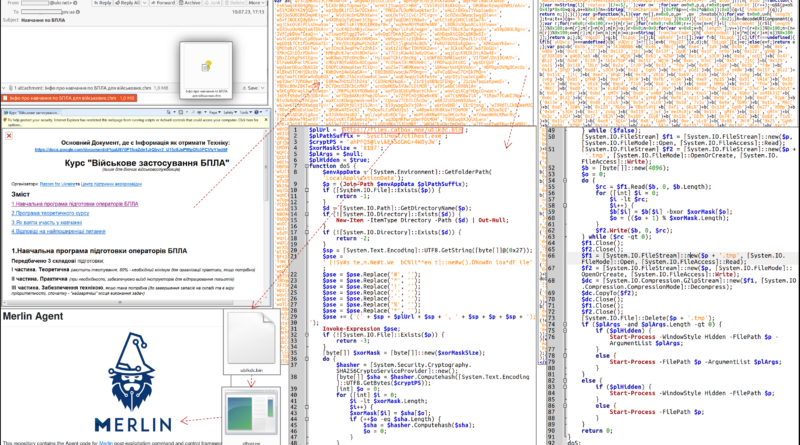
Task: Click the highlighted $plUrl URL string on line 1
Action: [x=403, y=130]
